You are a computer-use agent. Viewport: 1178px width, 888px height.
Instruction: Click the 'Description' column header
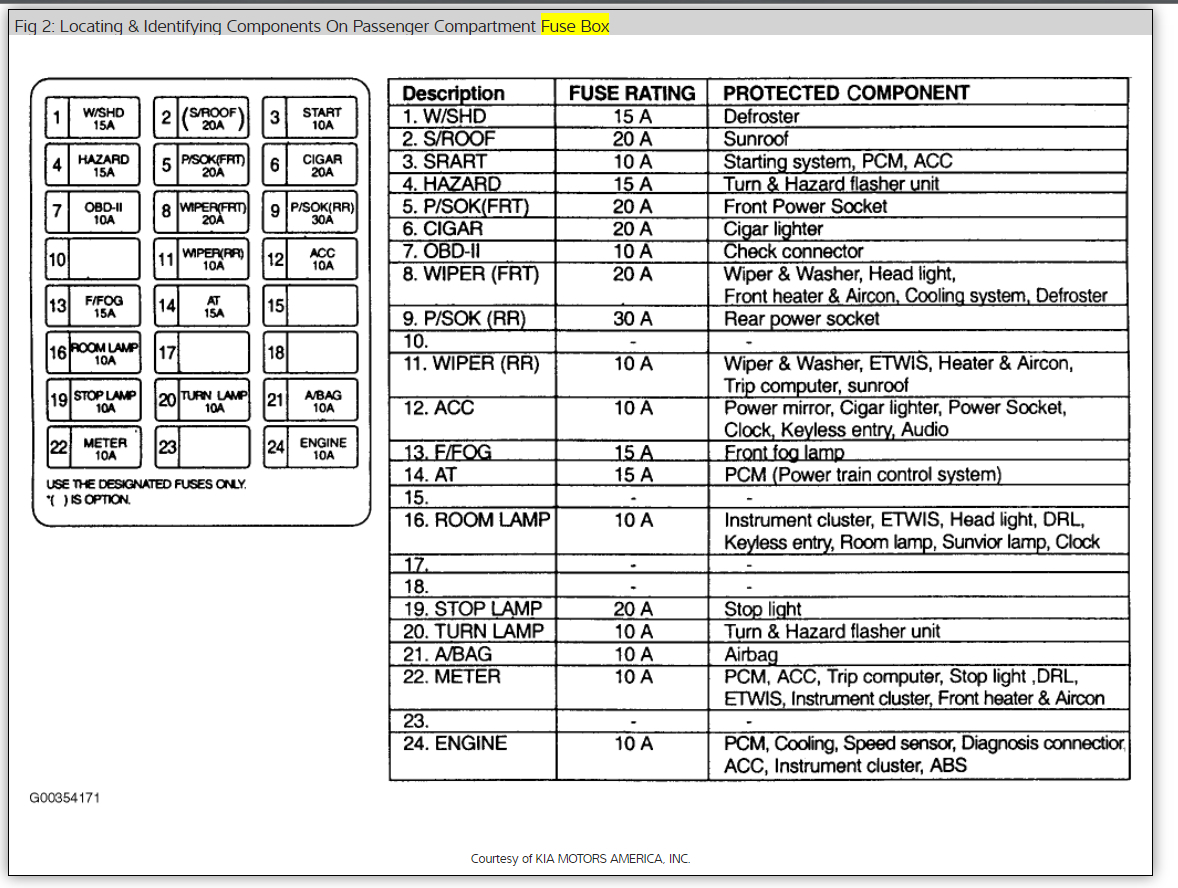tap(453, 93)
